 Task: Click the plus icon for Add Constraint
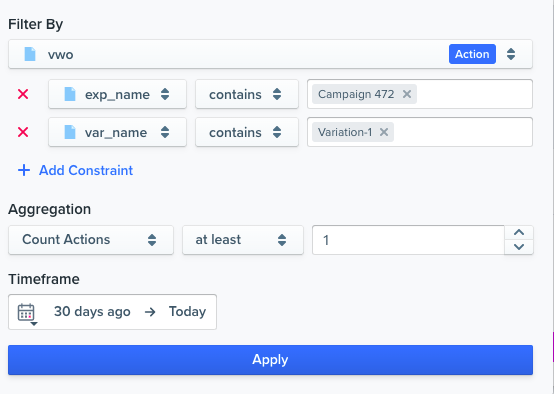pyautogui.click(x=24, y=170)
